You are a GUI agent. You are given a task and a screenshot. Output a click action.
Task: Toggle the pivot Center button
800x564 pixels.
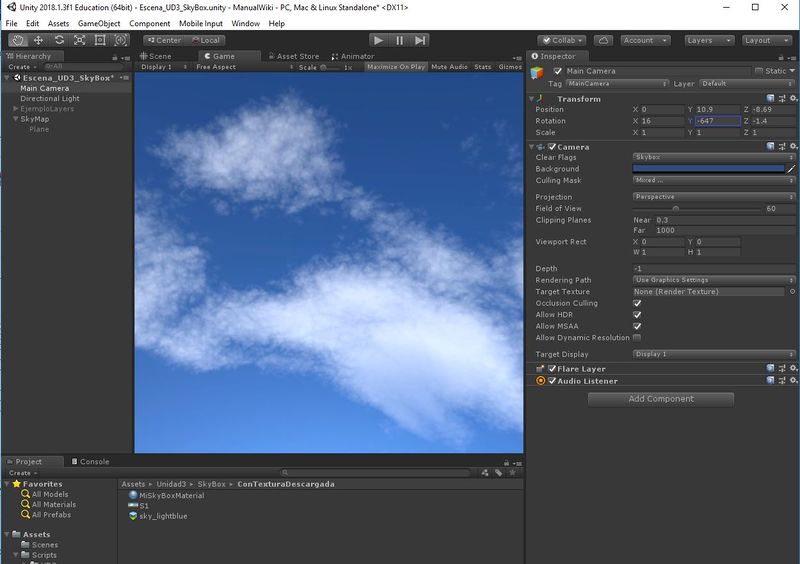[163, 40]
